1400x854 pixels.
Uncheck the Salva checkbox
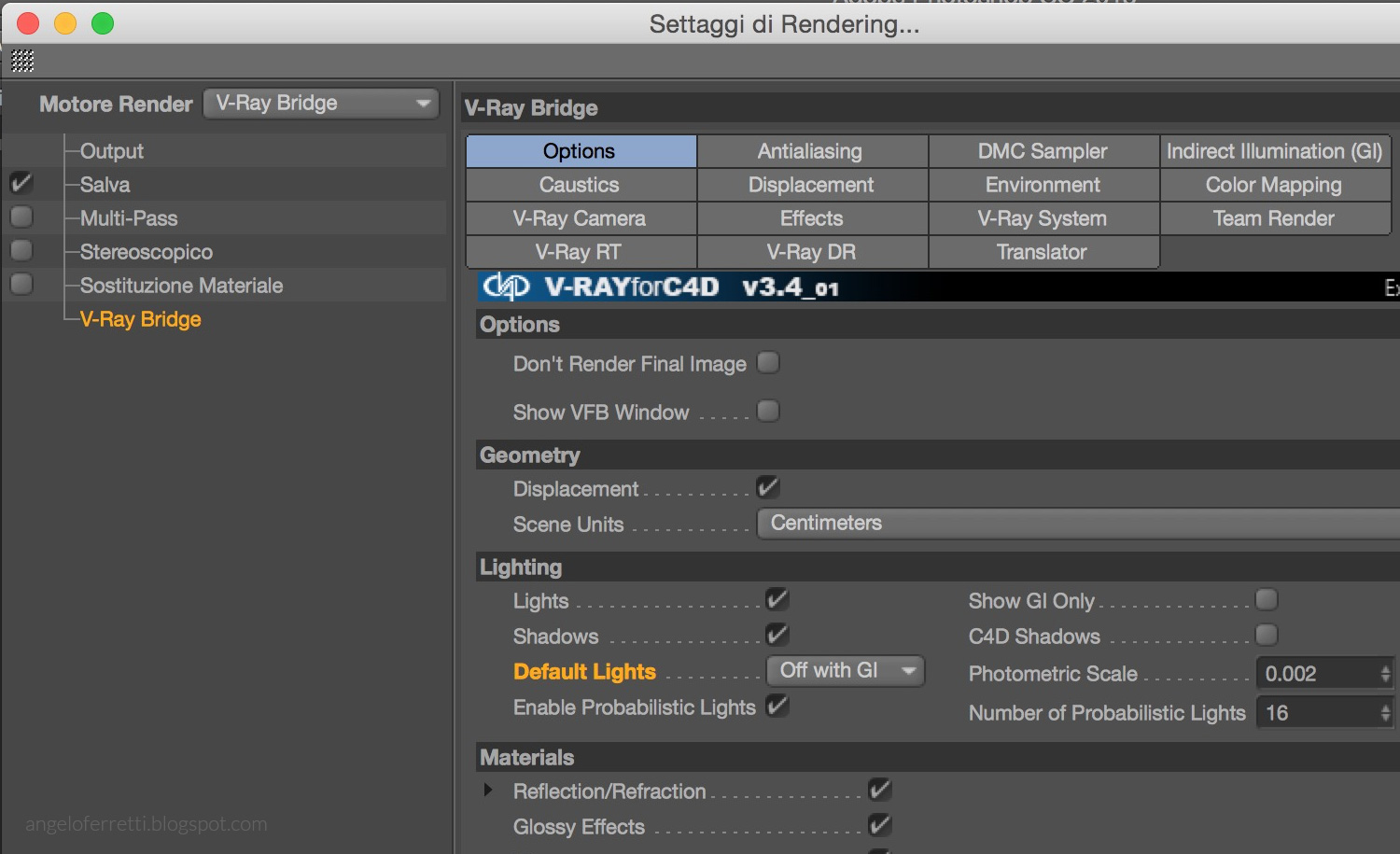[21, 183]
